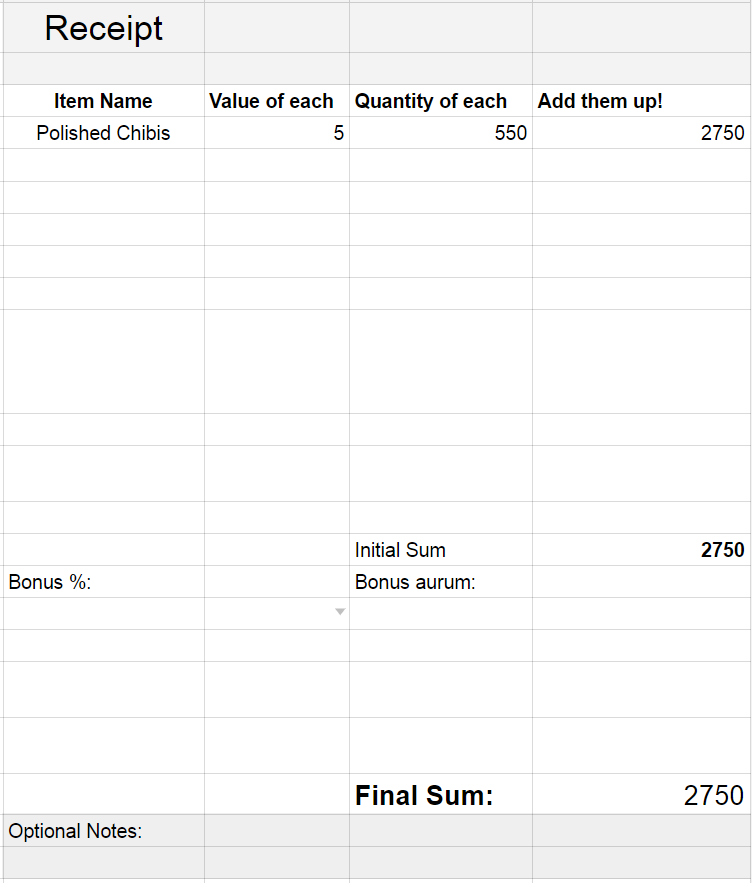Select the row total cell showing 2750
752x883 pixels.
642,133
